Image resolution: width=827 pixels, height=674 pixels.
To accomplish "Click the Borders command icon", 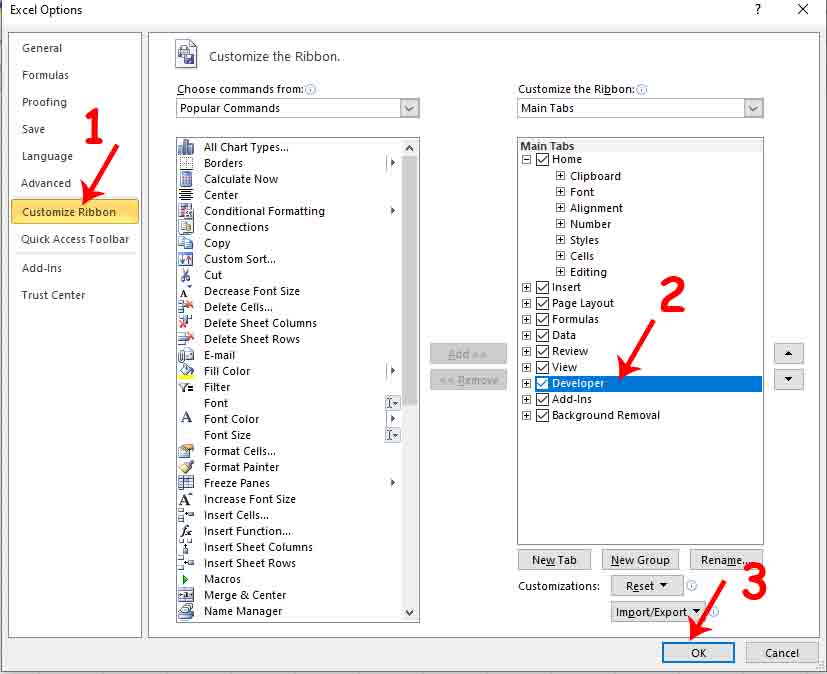I will [x=186, y=163].
